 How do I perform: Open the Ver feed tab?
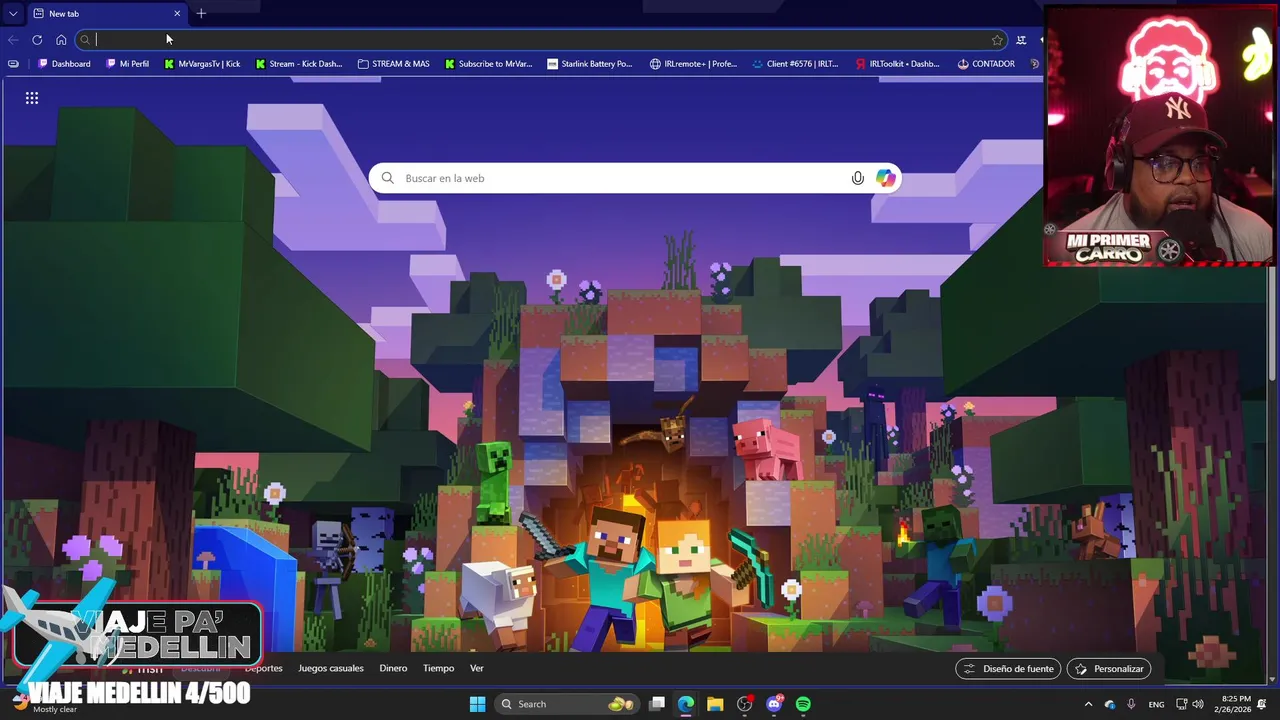(477, 668)
